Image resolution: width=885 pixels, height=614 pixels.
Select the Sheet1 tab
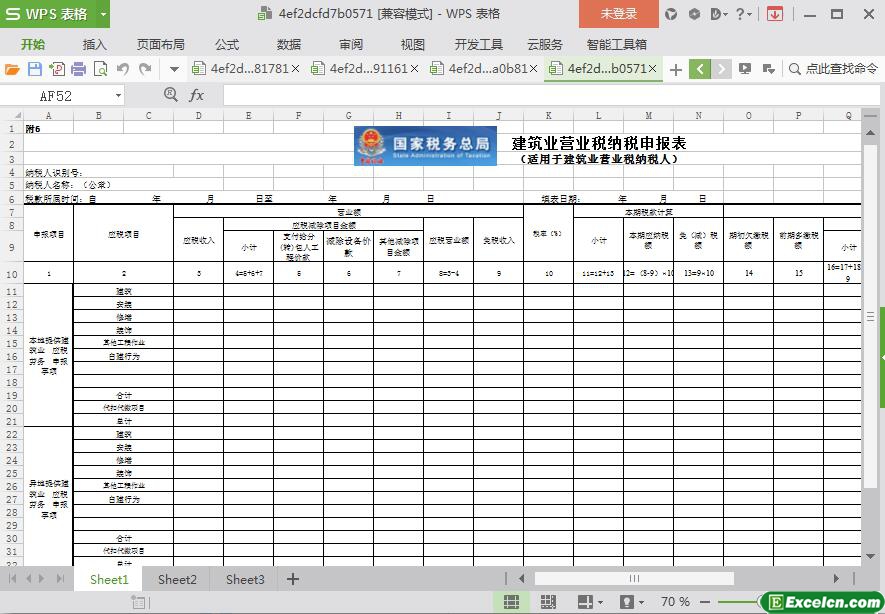(x=109, y=580)
